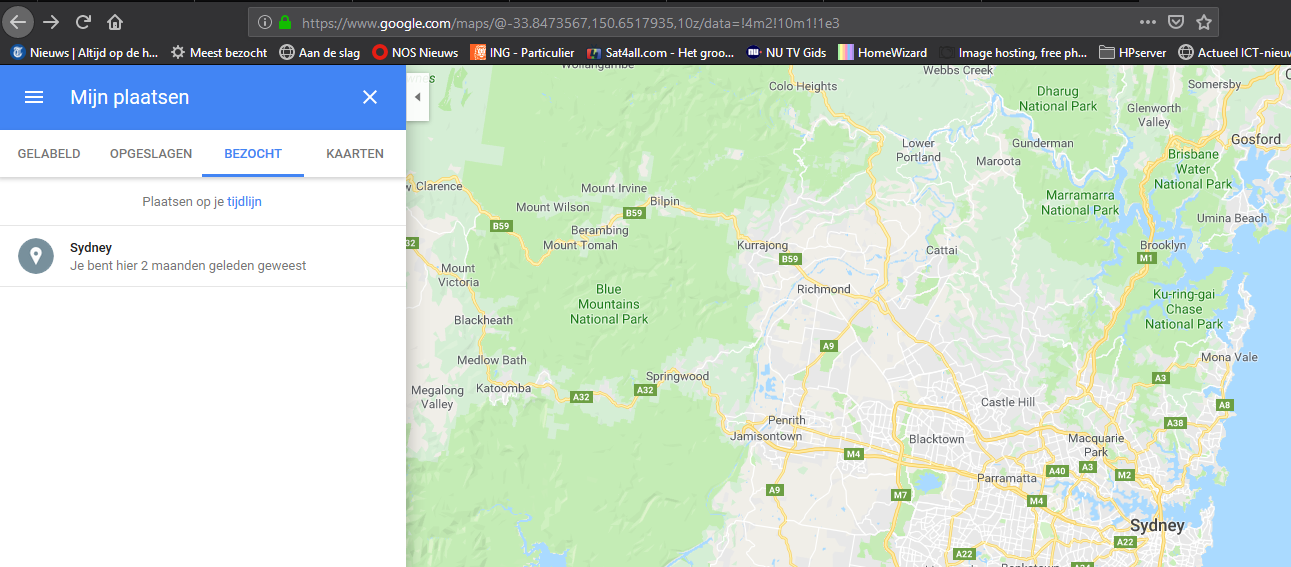Select the BEZOCHT tab
Viewport: 1291px width, 567px height.
[x=253, y=154]
